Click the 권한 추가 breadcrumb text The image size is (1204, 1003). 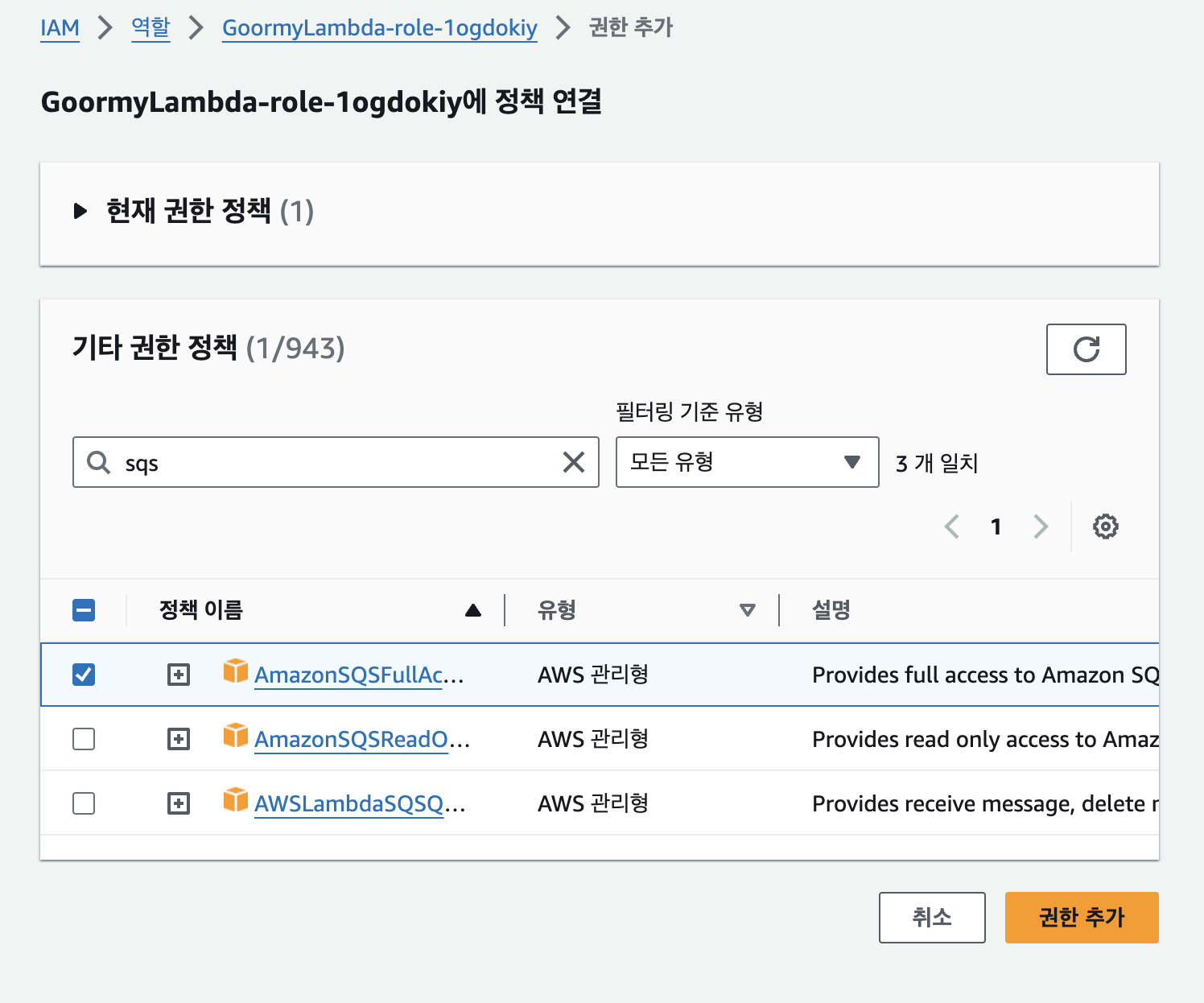(631, 27)
